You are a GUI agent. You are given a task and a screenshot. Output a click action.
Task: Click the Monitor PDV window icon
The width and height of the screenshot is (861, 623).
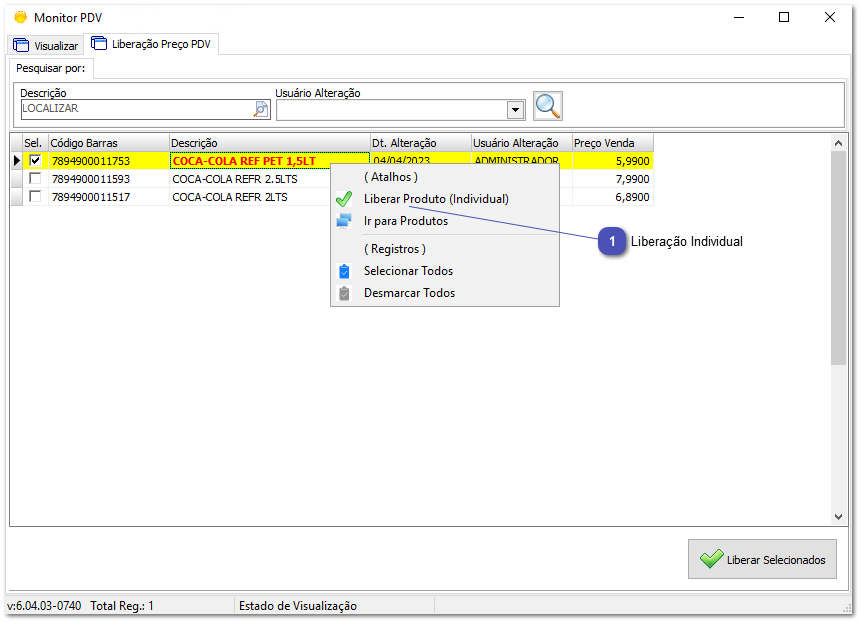17,17
